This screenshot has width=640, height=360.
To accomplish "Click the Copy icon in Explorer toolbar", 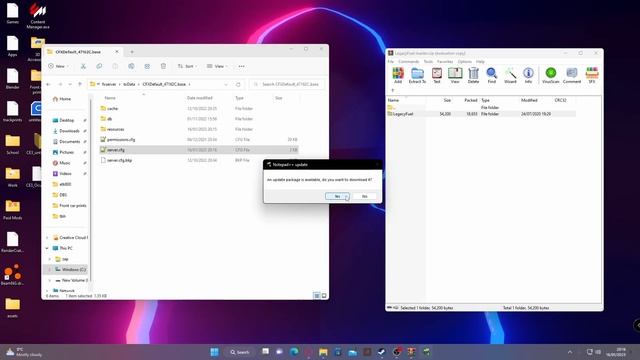I will pyautogui.click(x=99, y=66).
